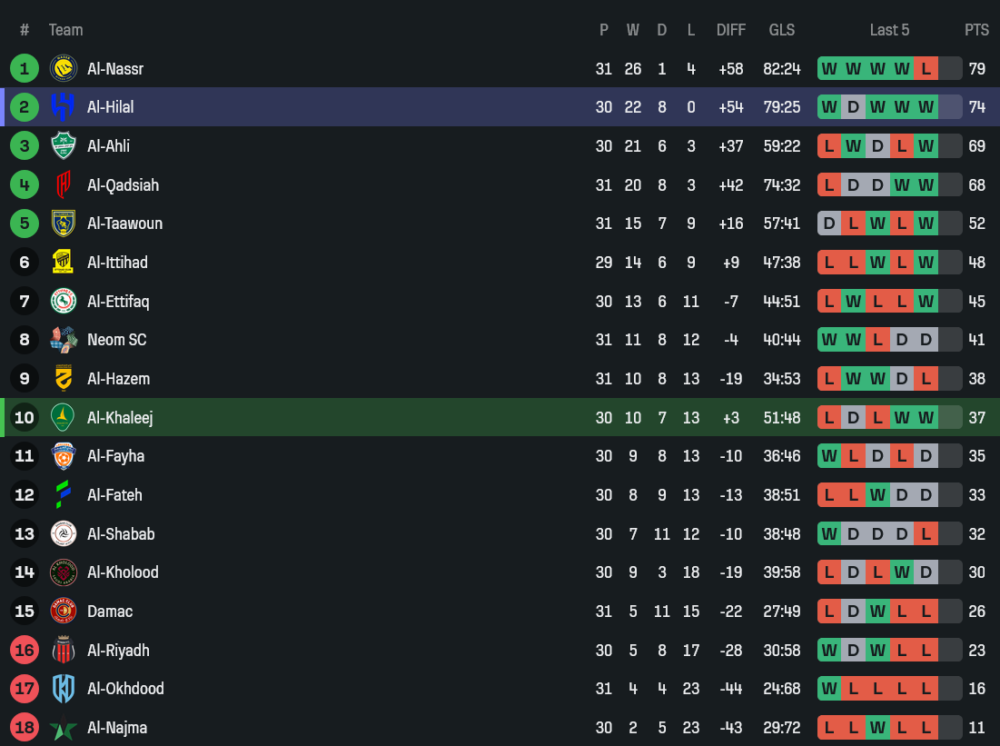Click Al-Nassr's latest loss result badge
Viewport: 1000px width, 746px height.
click(925, 69)
